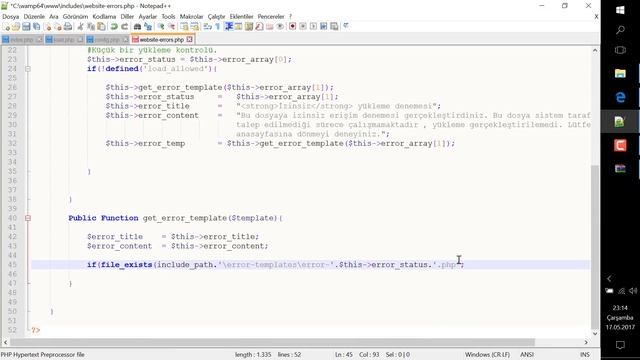
Task: Launch Microsoft Edge from the taskbar
Action: pyautogui.click(x=620, y=97)
